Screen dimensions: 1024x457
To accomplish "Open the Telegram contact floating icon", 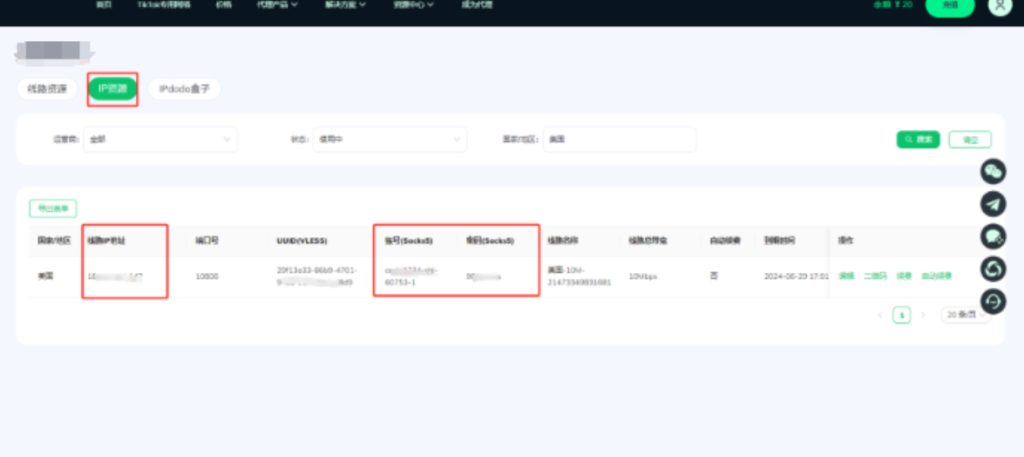I will (x=993, y=204).
